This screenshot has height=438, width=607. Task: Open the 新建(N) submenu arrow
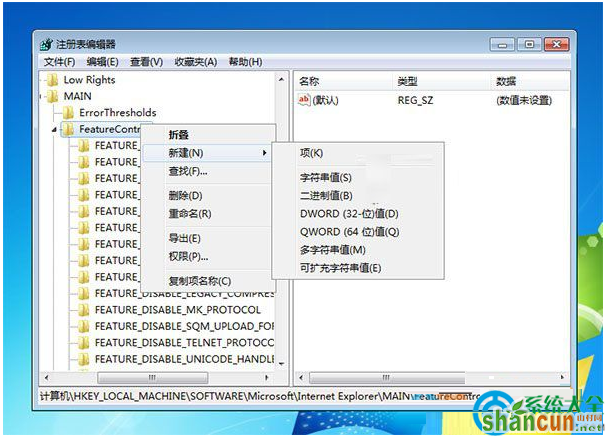pos(265,153)
